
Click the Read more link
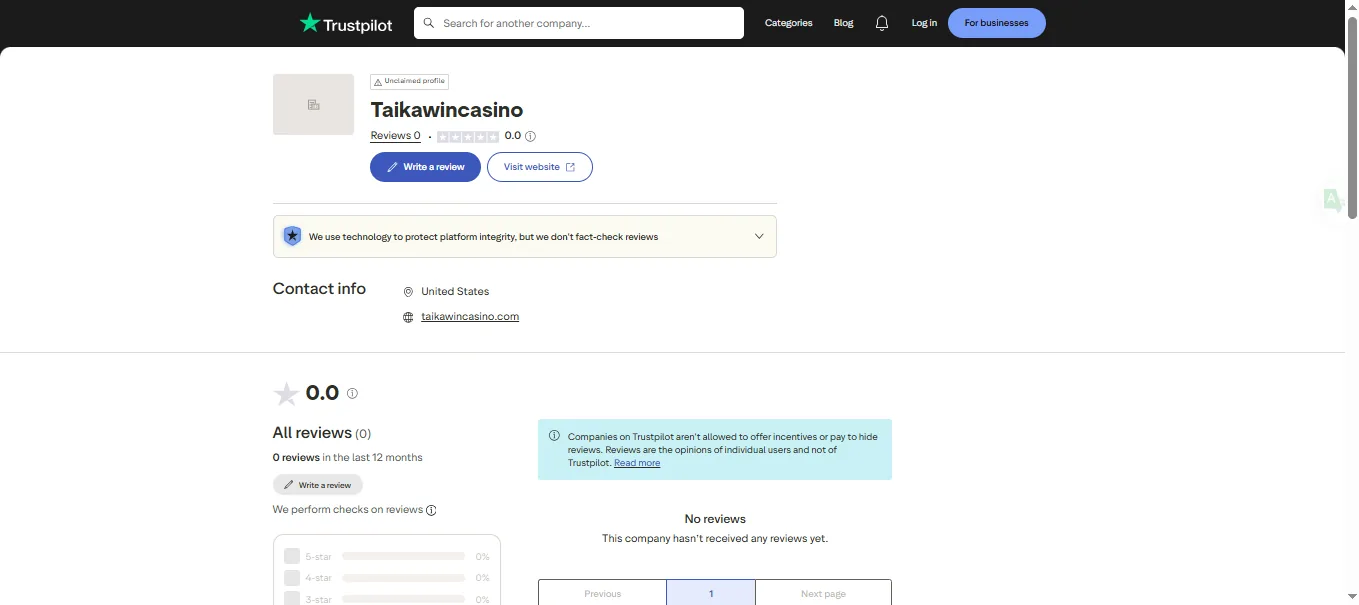point(637,463)
